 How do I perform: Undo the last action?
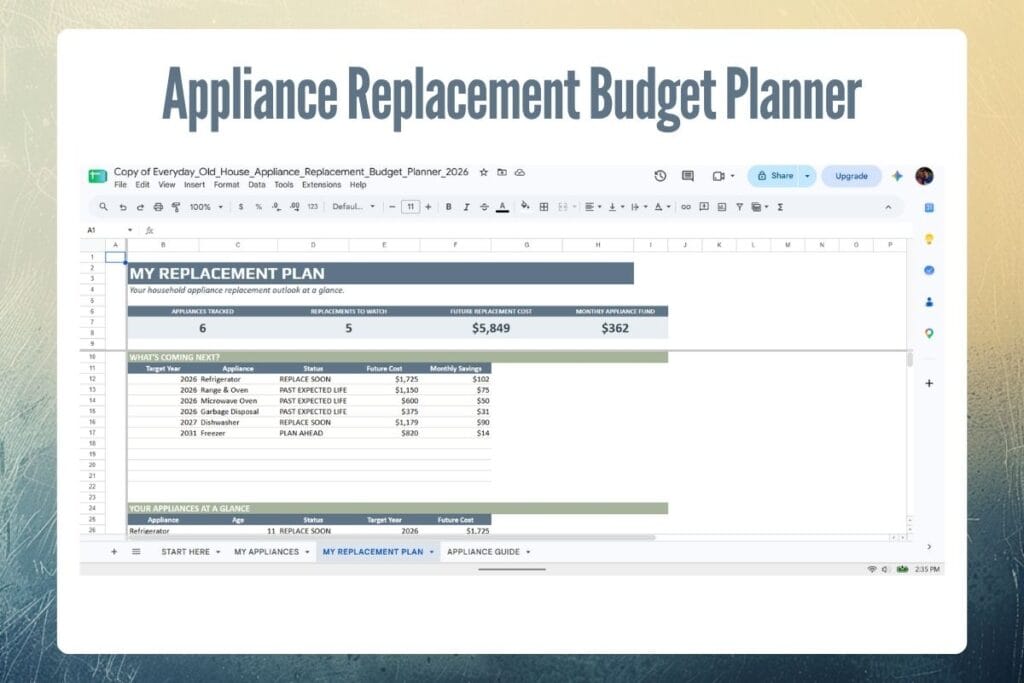pyautogui.click(x=122, y=207)
